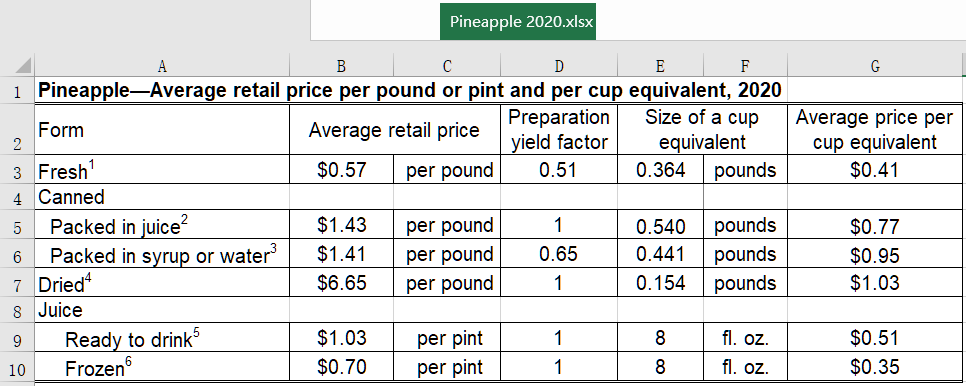Click the Frozen cup price $0.35
Screen dimensions: 966x386
874,368
